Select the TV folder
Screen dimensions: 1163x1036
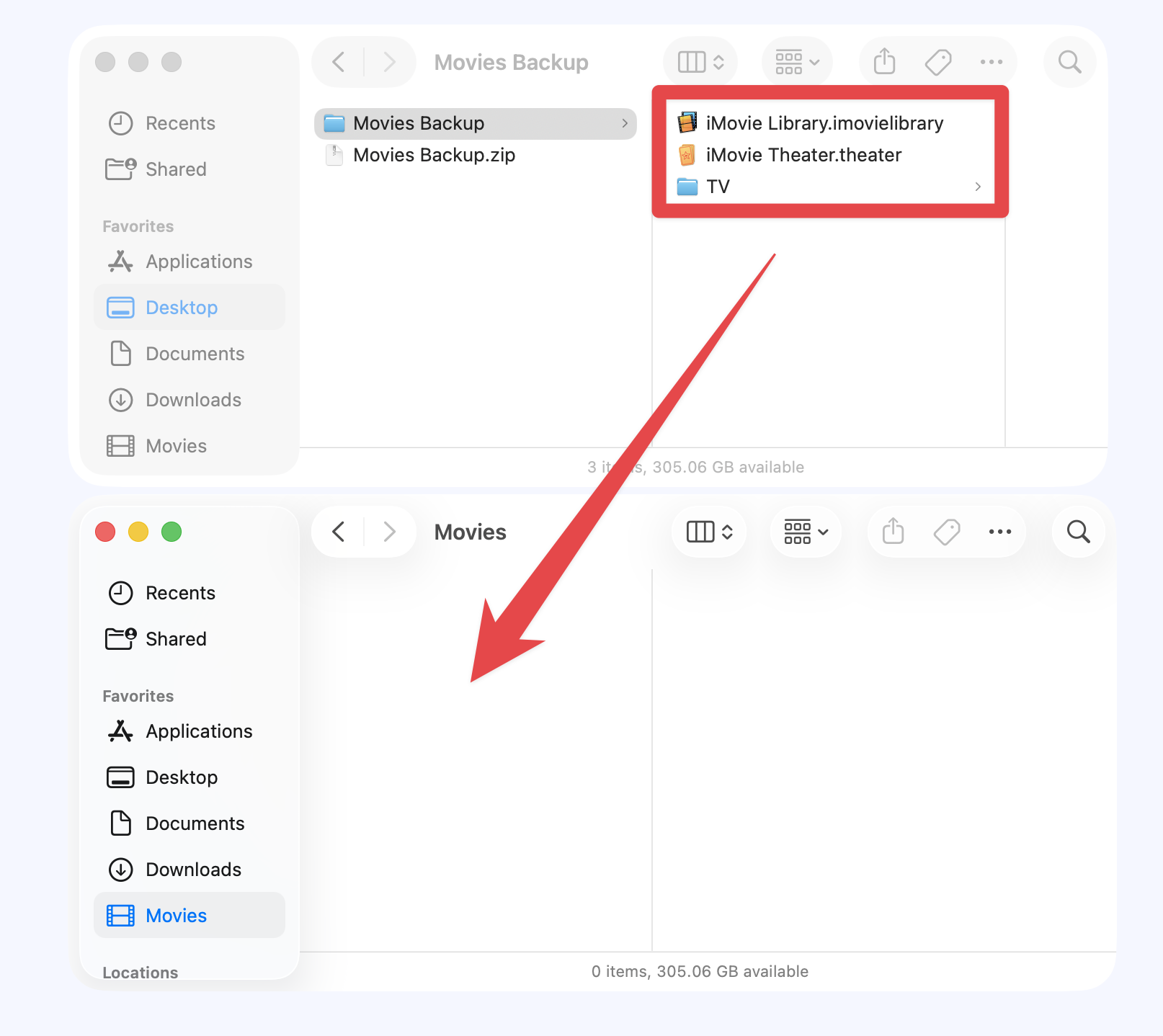[830, 187]
